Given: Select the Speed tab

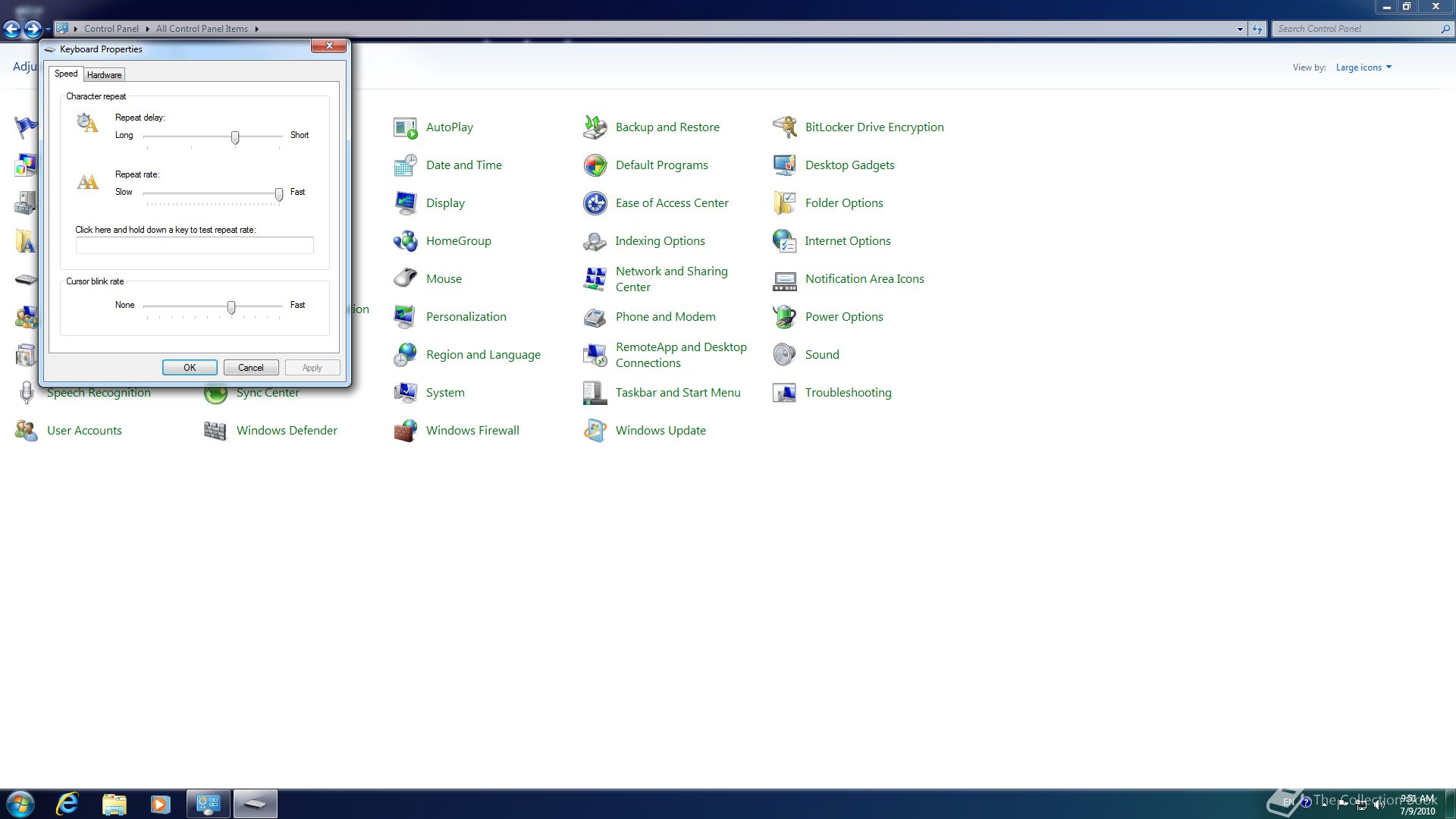Looking at the screenshot, I should pos(66,74).
